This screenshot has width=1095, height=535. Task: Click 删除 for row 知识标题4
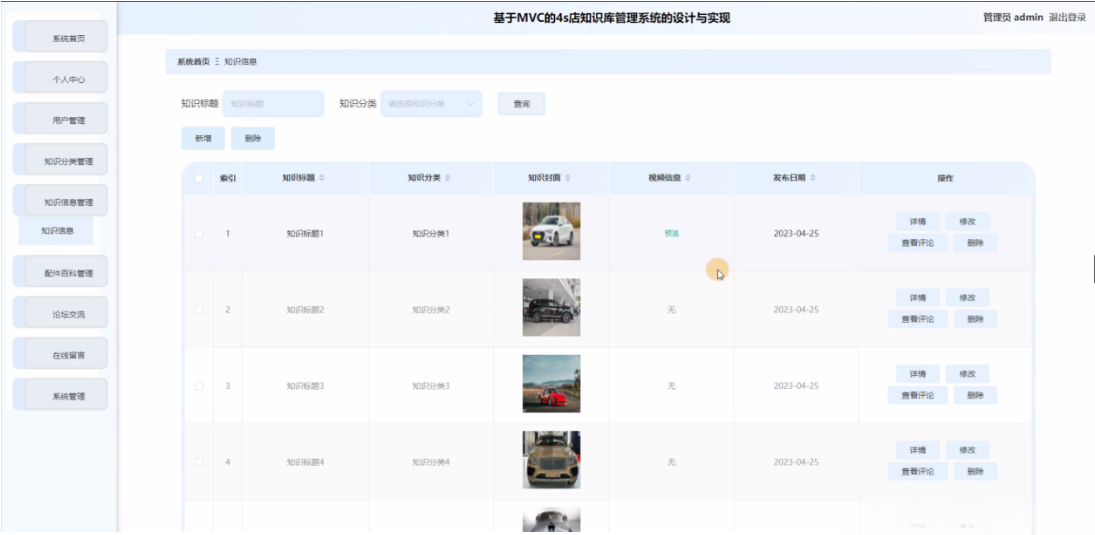[976, 471]
